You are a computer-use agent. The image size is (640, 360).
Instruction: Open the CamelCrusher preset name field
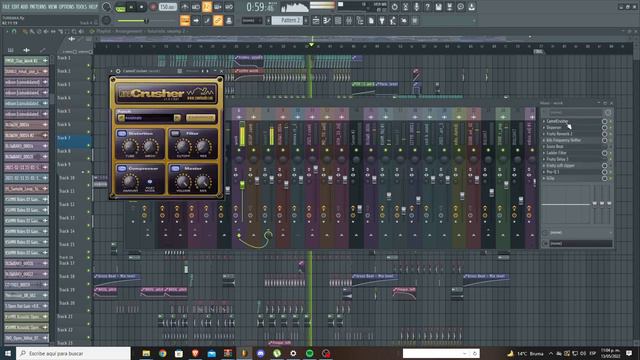point(149,118)
